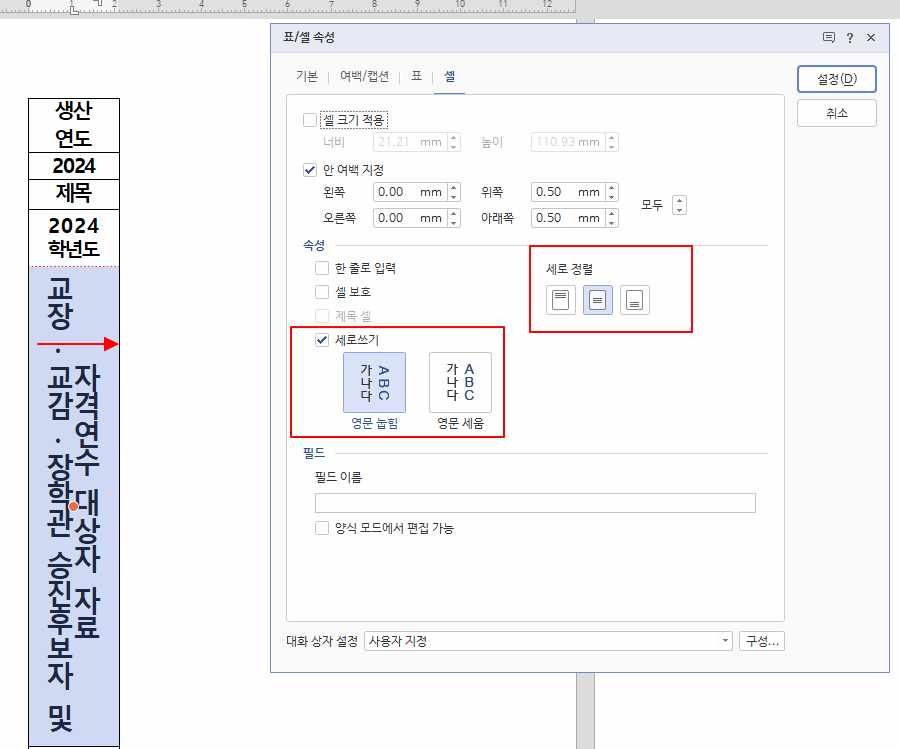Close the 표/셀 속성 dialog
This screenshot has width=900, height=749.
point(871,38)
